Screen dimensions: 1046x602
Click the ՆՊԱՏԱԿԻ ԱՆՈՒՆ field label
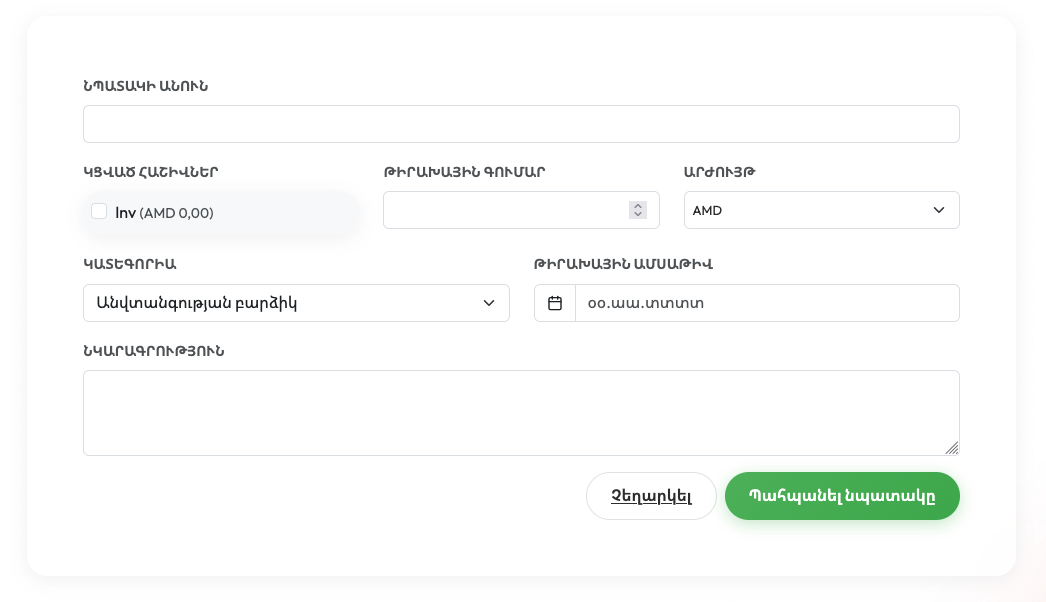click(x=145, y=86)
